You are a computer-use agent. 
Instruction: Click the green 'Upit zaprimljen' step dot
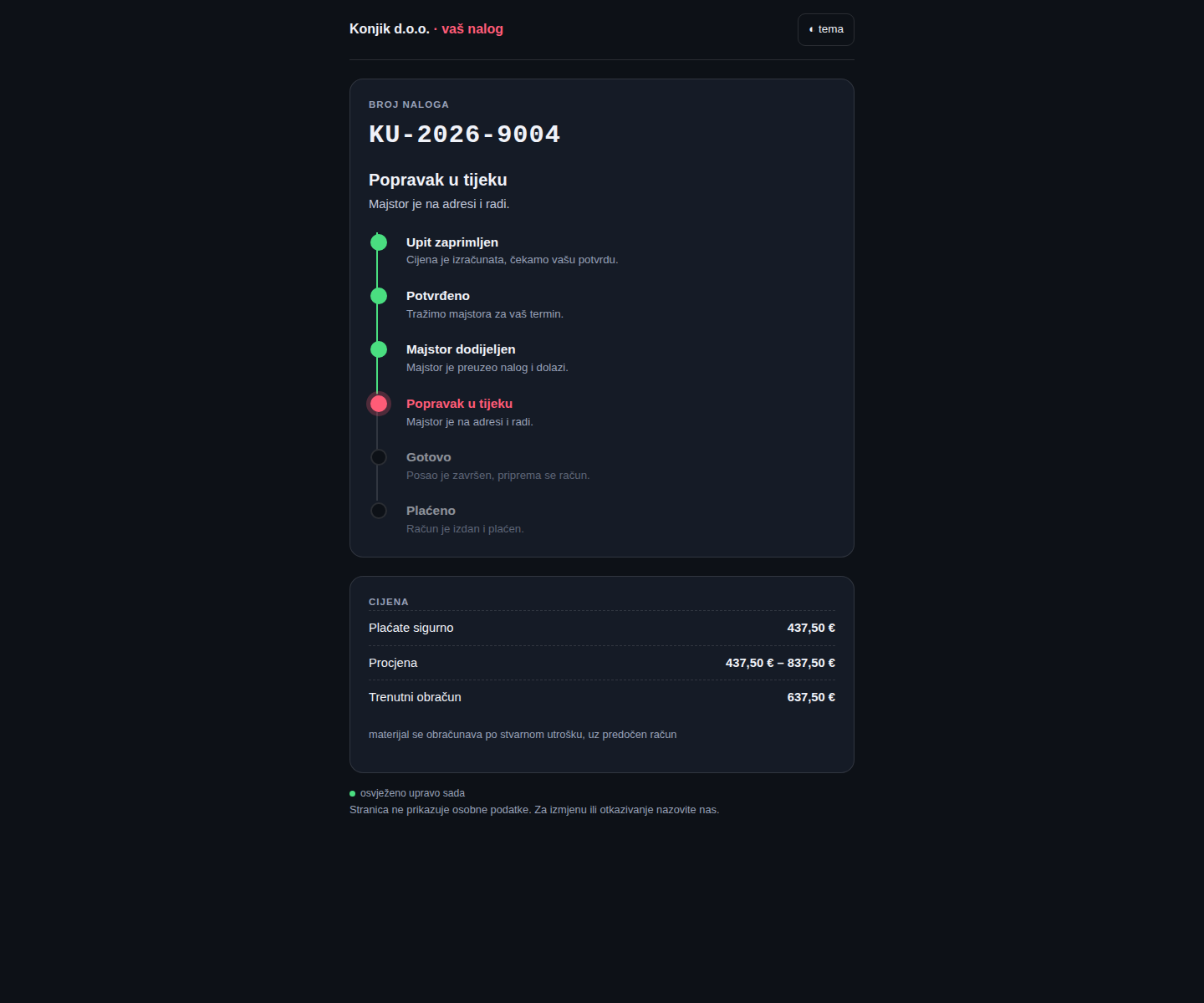pos(379,242)
